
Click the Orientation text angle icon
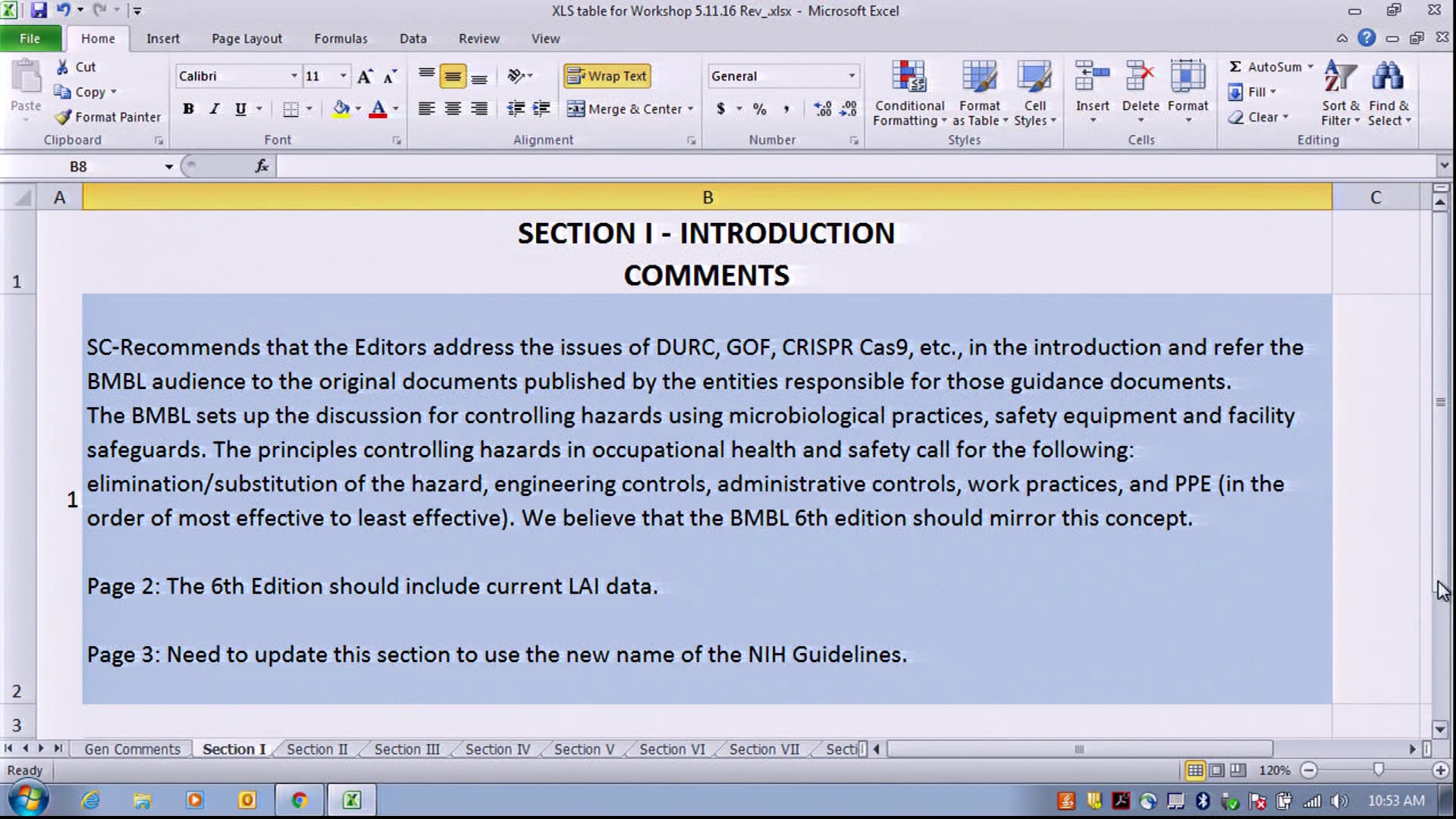click(x=516, y=76)
